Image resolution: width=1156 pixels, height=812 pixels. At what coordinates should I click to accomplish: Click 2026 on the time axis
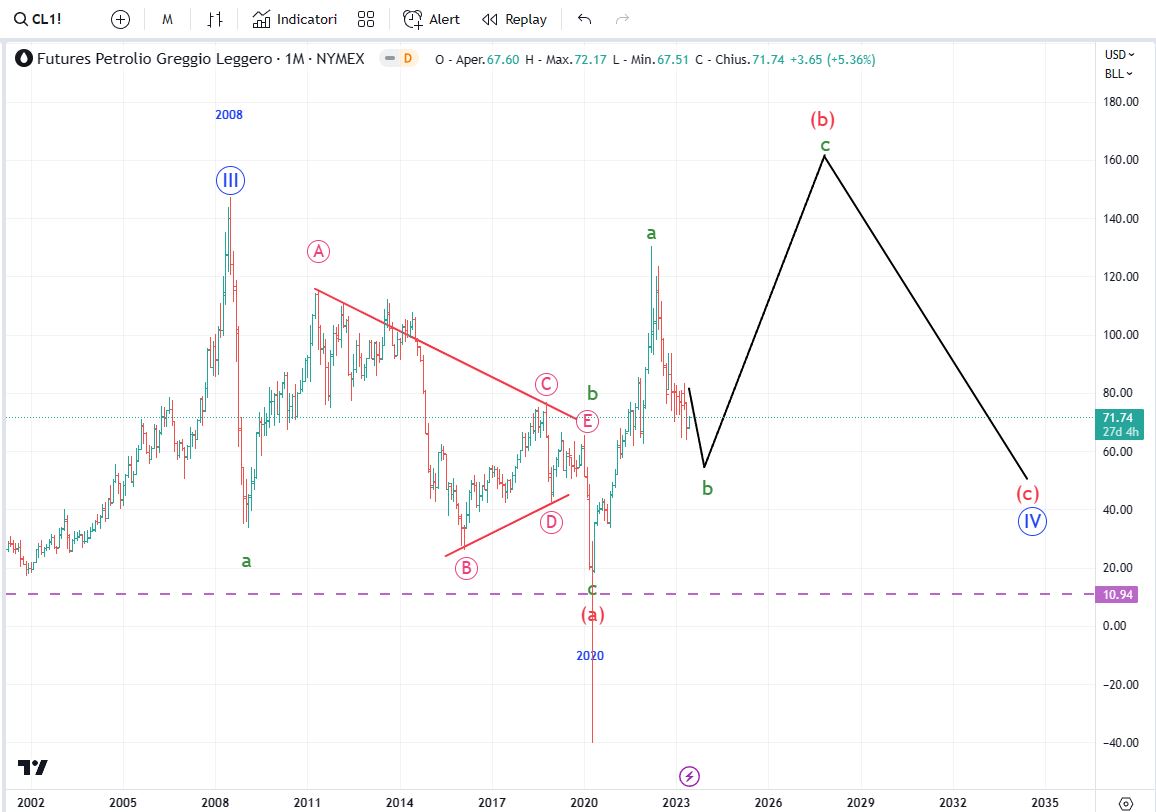768,802
